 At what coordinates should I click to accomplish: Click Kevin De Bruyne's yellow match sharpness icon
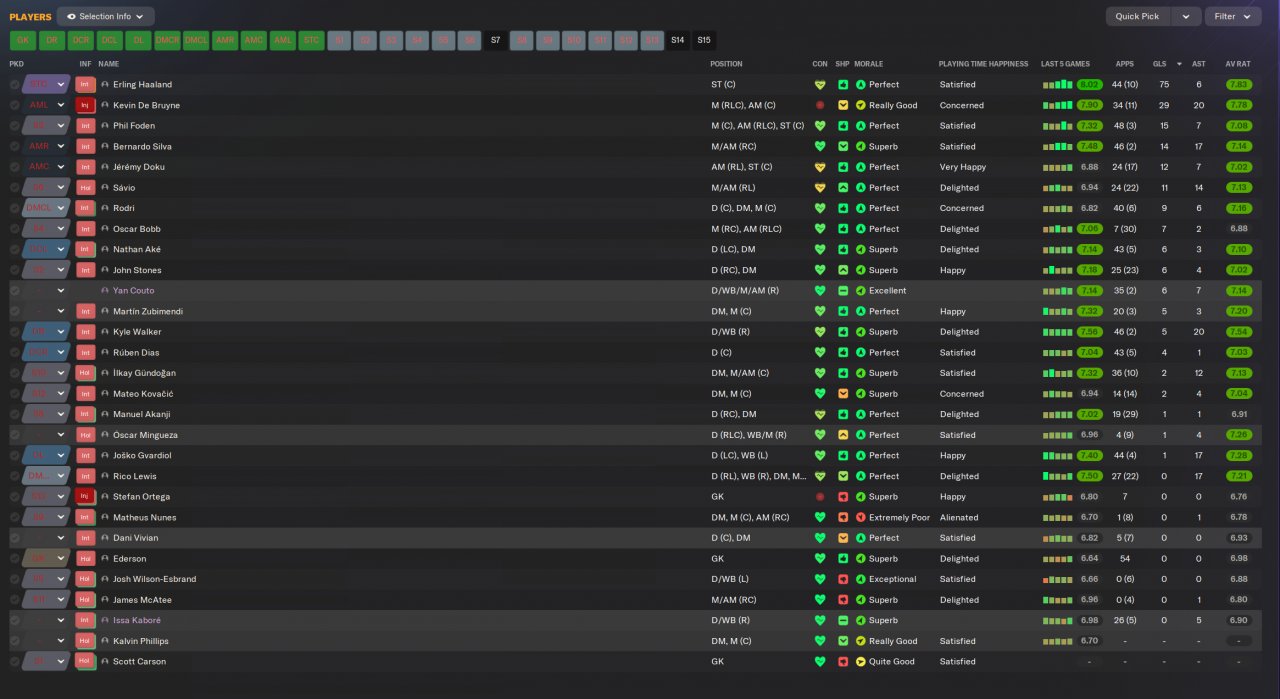[843, 105]
